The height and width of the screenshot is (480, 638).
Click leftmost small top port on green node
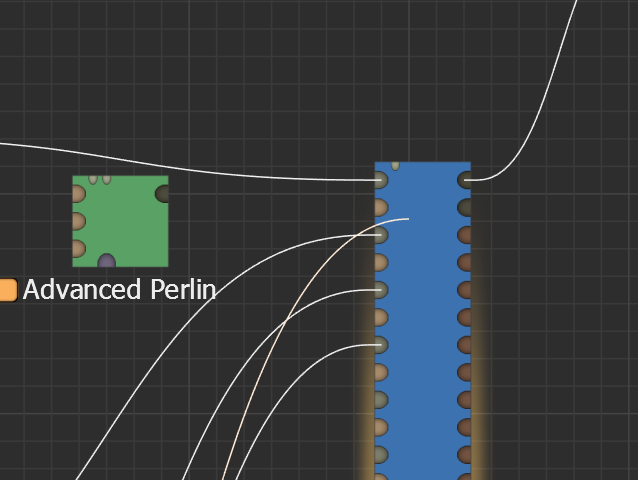(x=93, y=179)
